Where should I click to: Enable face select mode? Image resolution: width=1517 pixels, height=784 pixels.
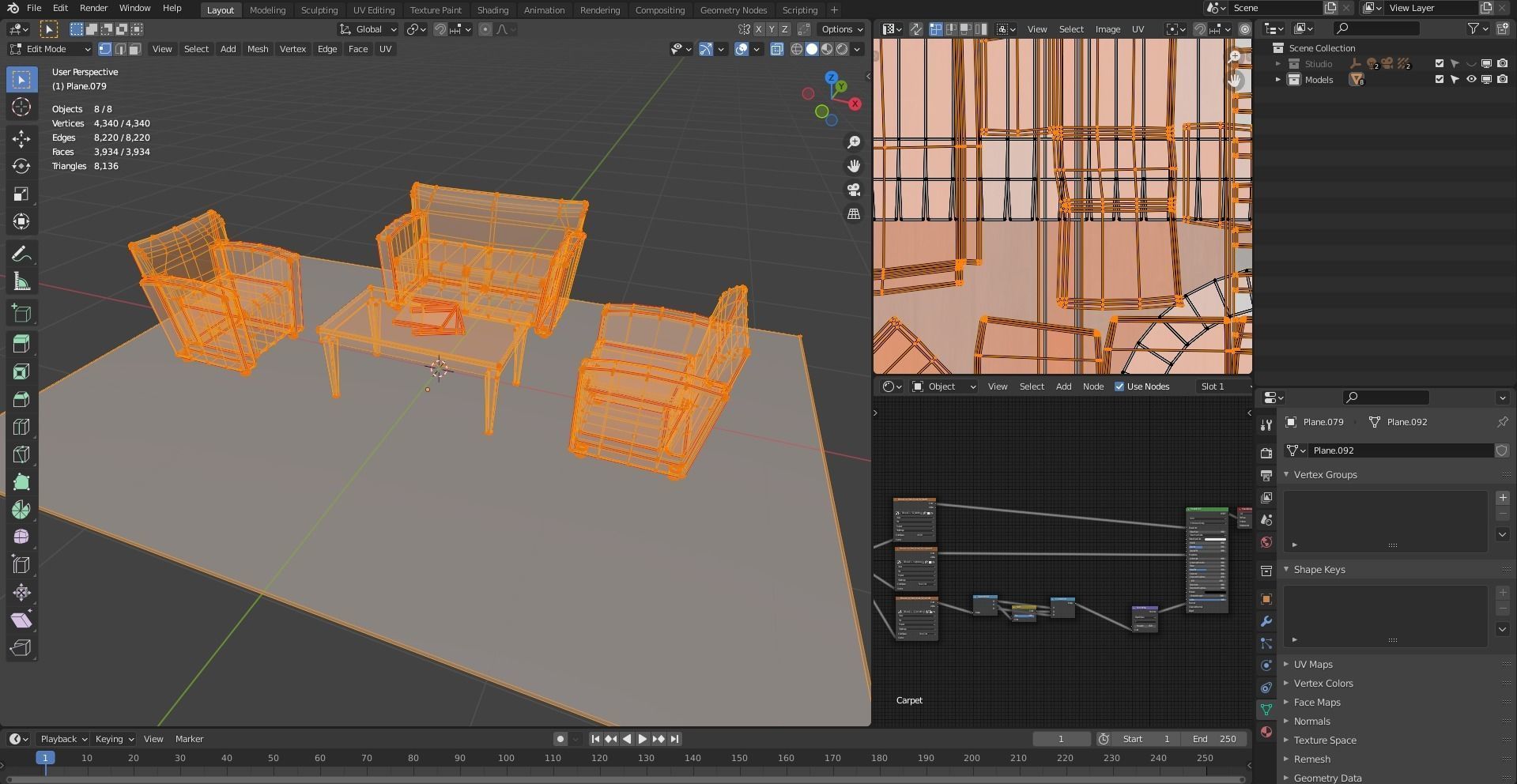135,49
